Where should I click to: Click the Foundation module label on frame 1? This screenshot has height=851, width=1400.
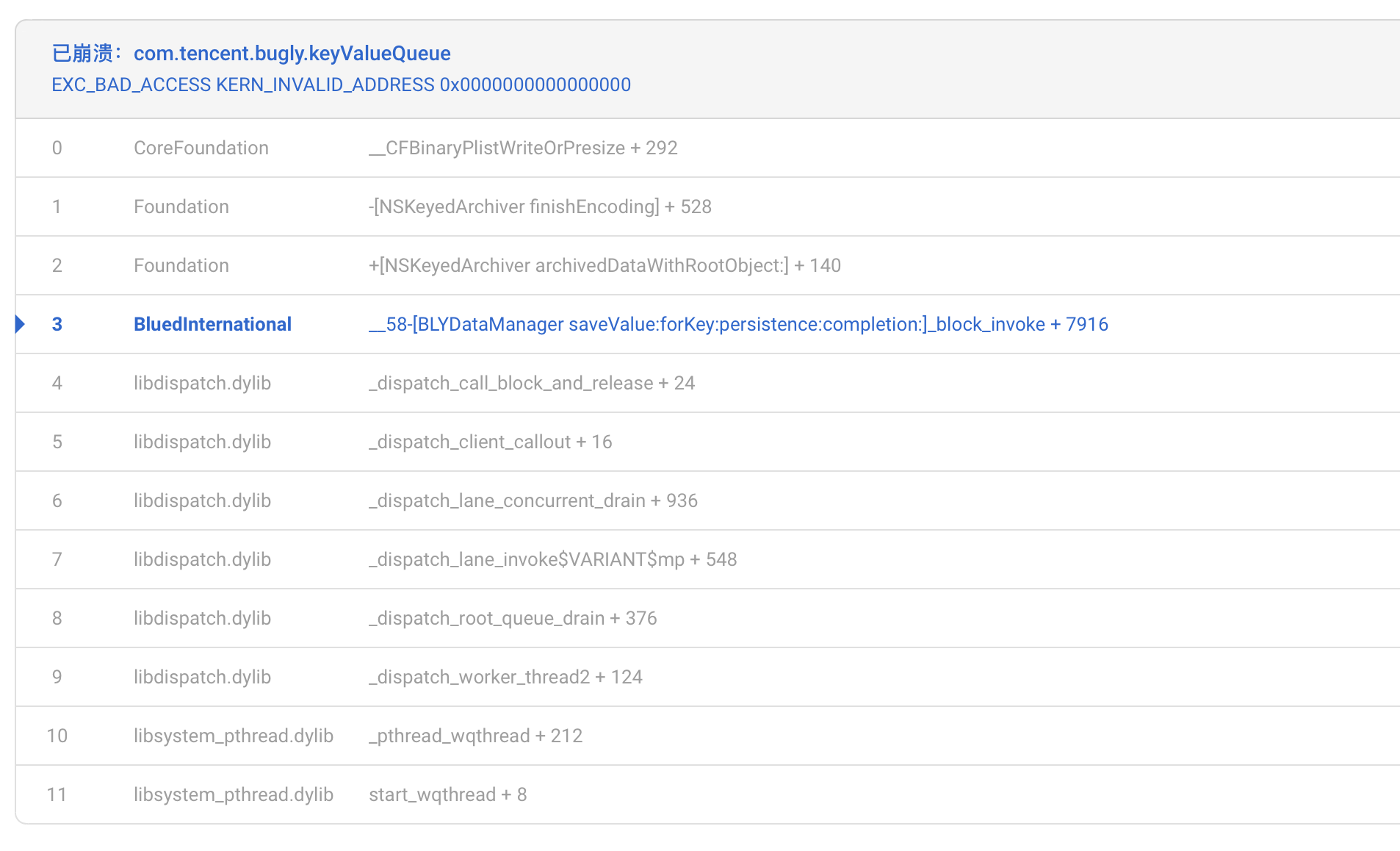click(181, 207)
